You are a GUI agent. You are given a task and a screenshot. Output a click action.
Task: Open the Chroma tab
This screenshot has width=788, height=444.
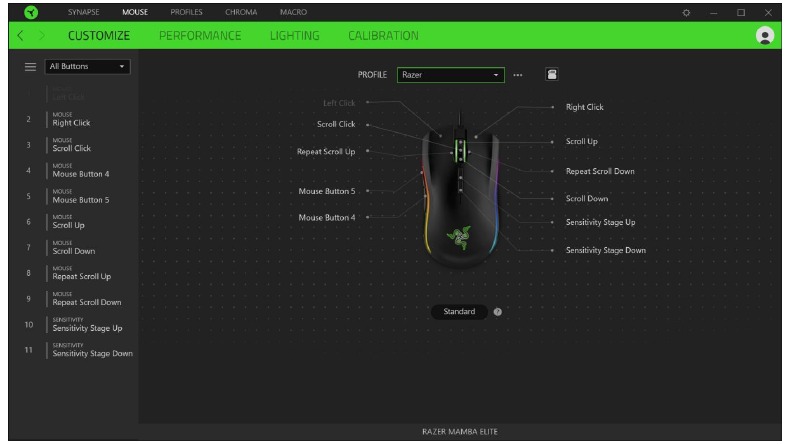[x=241, y=12]
